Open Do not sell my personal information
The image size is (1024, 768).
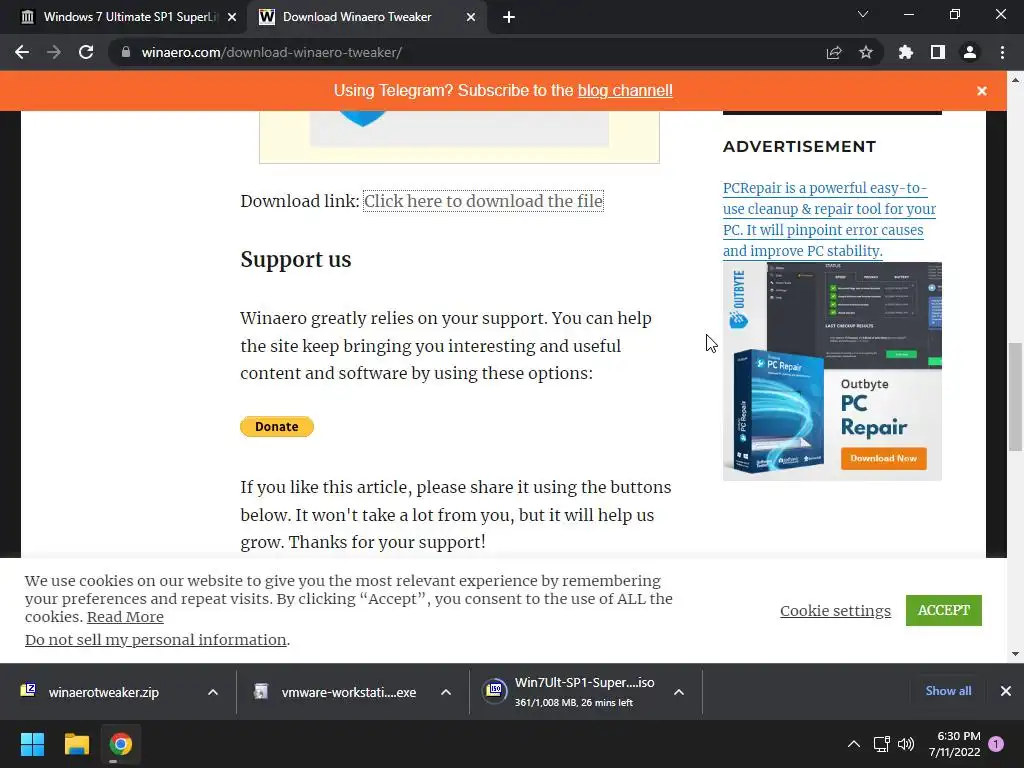(x=155, y=640)
